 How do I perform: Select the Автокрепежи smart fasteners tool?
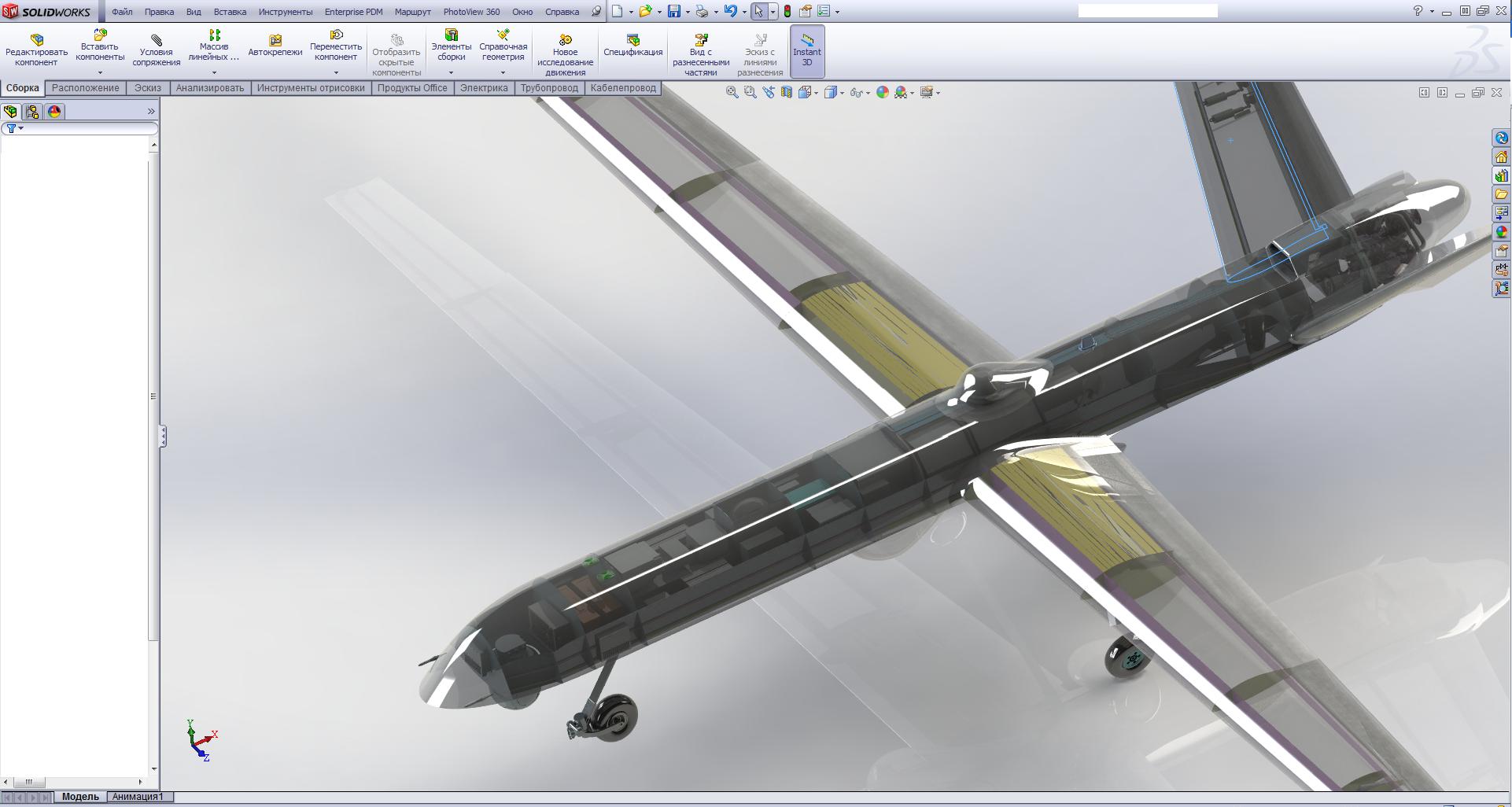[275, 46]
